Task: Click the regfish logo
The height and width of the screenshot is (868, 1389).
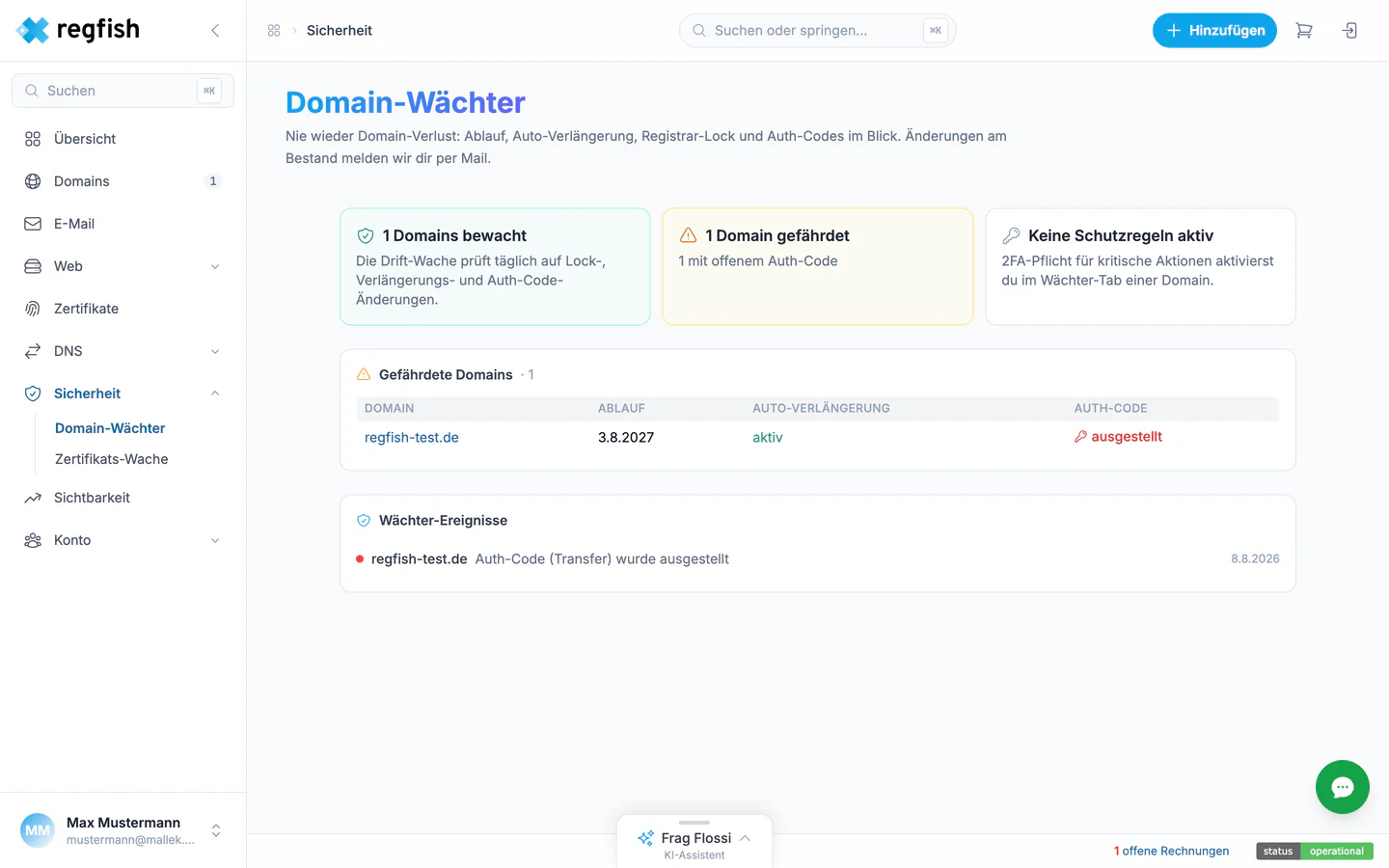Action: (x=78, y=30)
